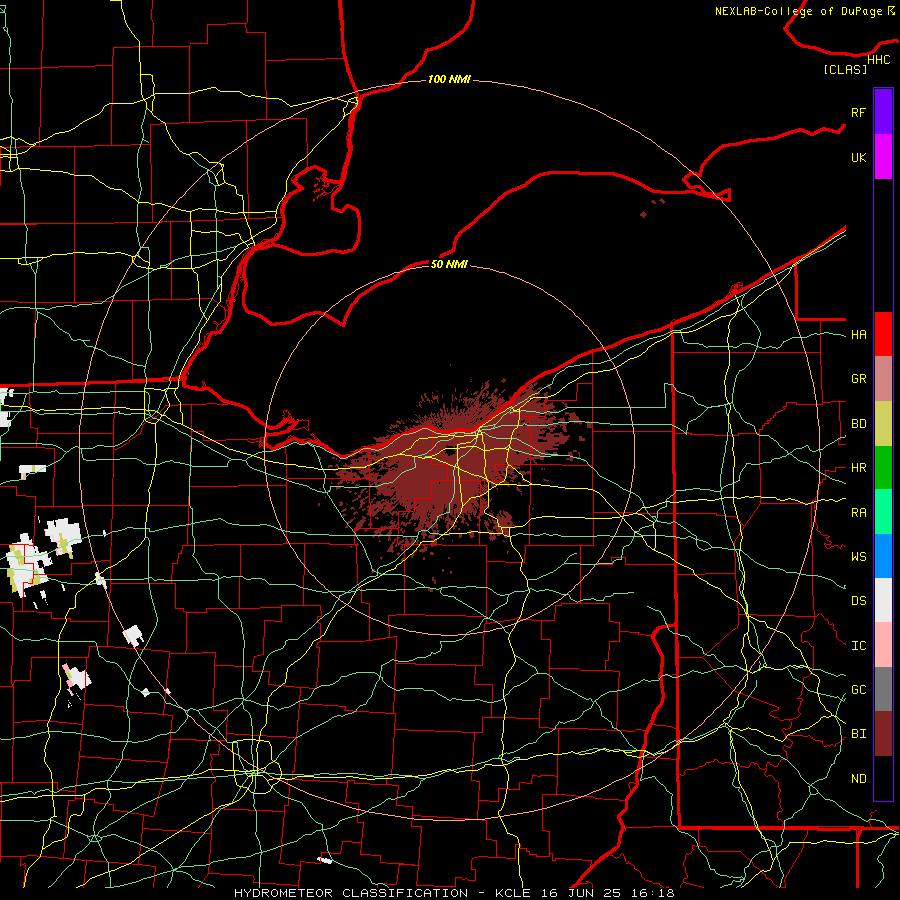The image size is (900, 900).
Task: Click the brown BI legend color swatch
Action: [x=883, y=734]
